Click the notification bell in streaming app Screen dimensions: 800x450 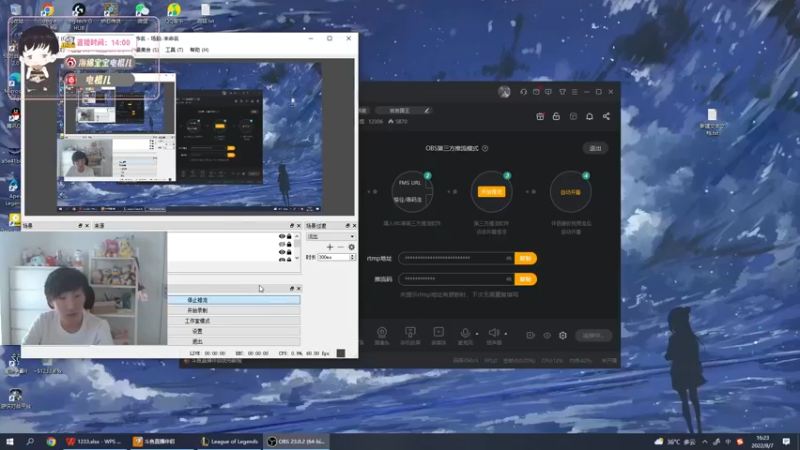pos(589,116)
